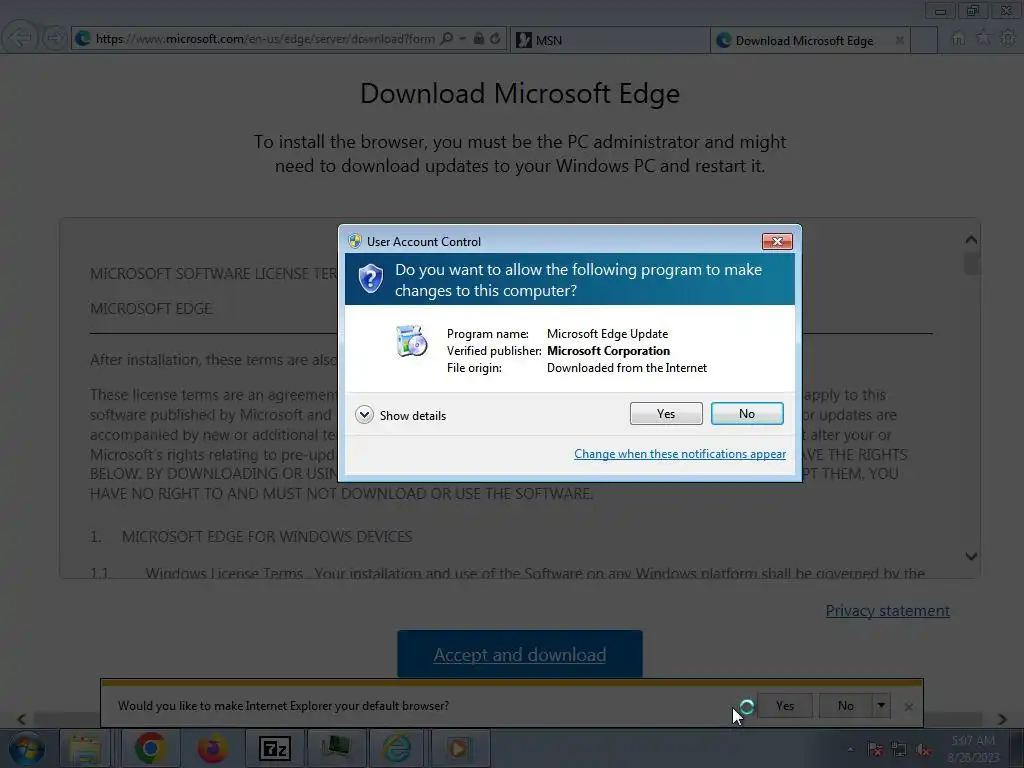Show hidden tray icons arrow
The height and width of the screenshot is (768, 1024).
tap(850, 749)
